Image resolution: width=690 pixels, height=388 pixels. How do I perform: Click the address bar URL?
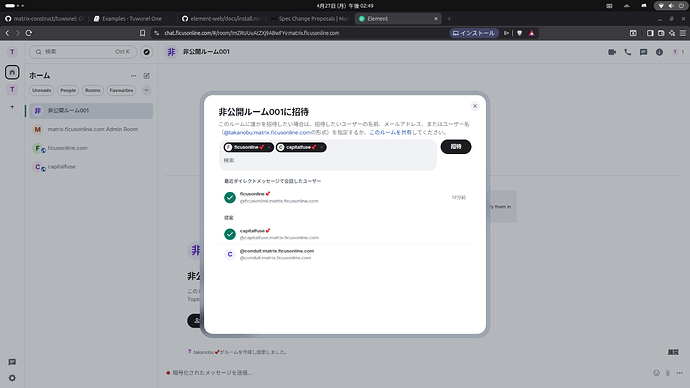tap(252, 33)
